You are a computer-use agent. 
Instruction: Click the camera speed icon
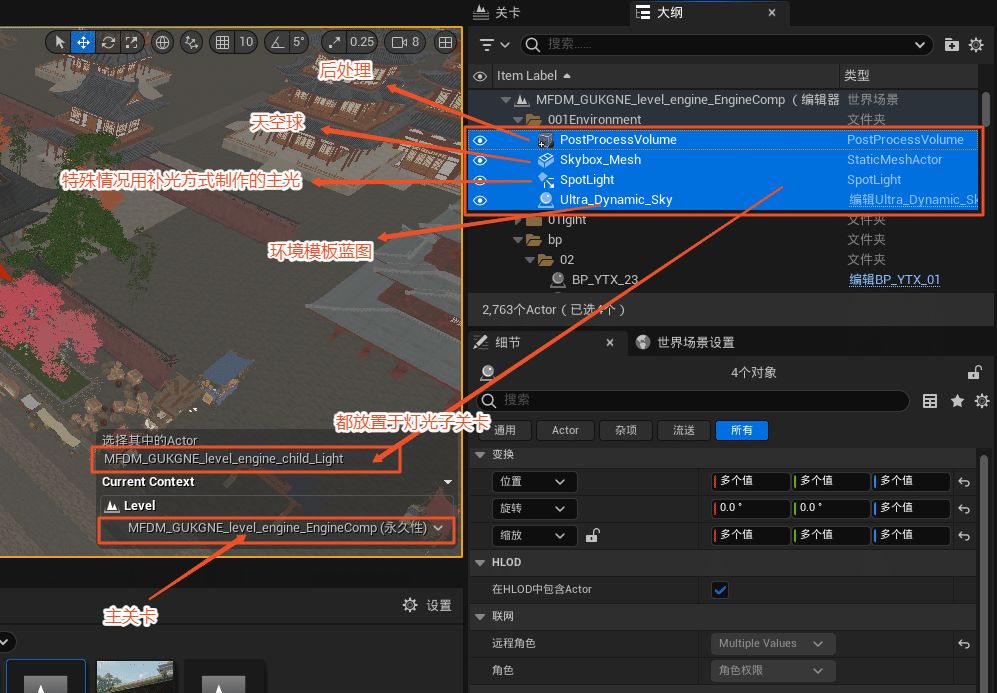click(400, 42)
